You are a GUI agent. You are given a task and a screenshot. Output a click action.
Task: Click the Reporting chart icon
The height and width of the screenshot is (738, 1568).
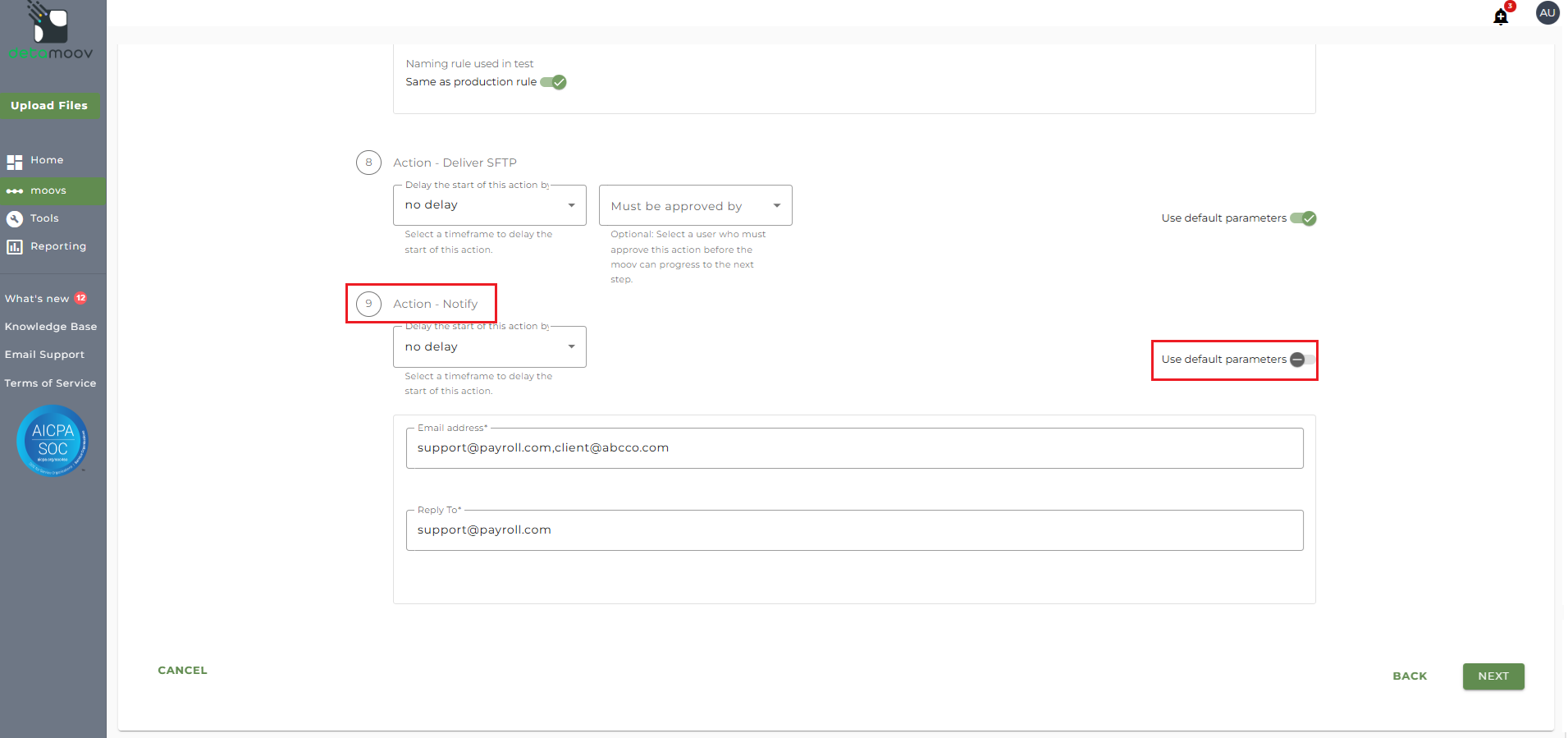pyautogui.click(x=15, y=247)
